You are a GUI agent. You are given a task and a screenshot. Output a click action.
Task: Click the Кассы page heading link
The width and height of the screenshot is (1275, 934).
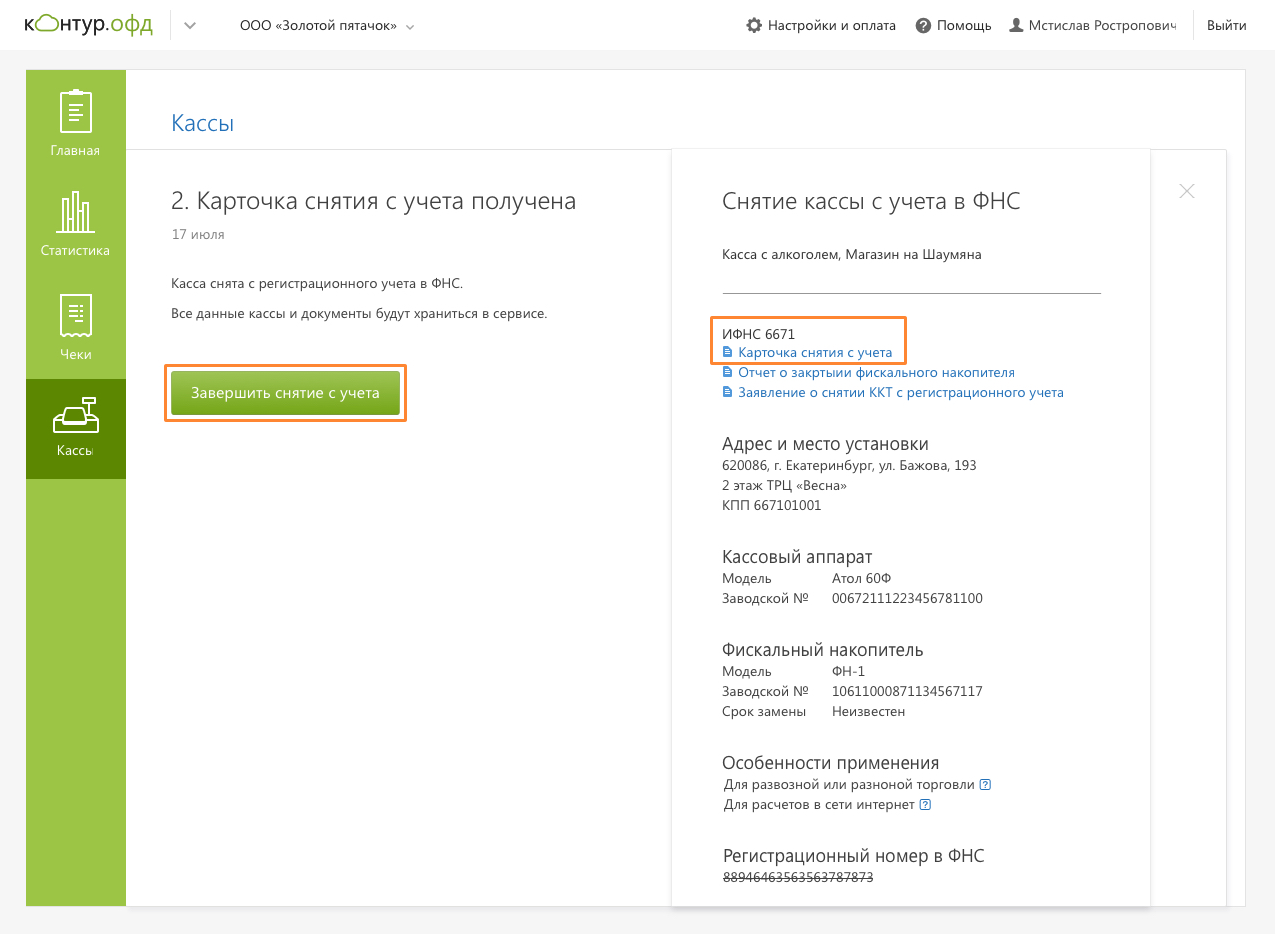[x=202, y=123]
